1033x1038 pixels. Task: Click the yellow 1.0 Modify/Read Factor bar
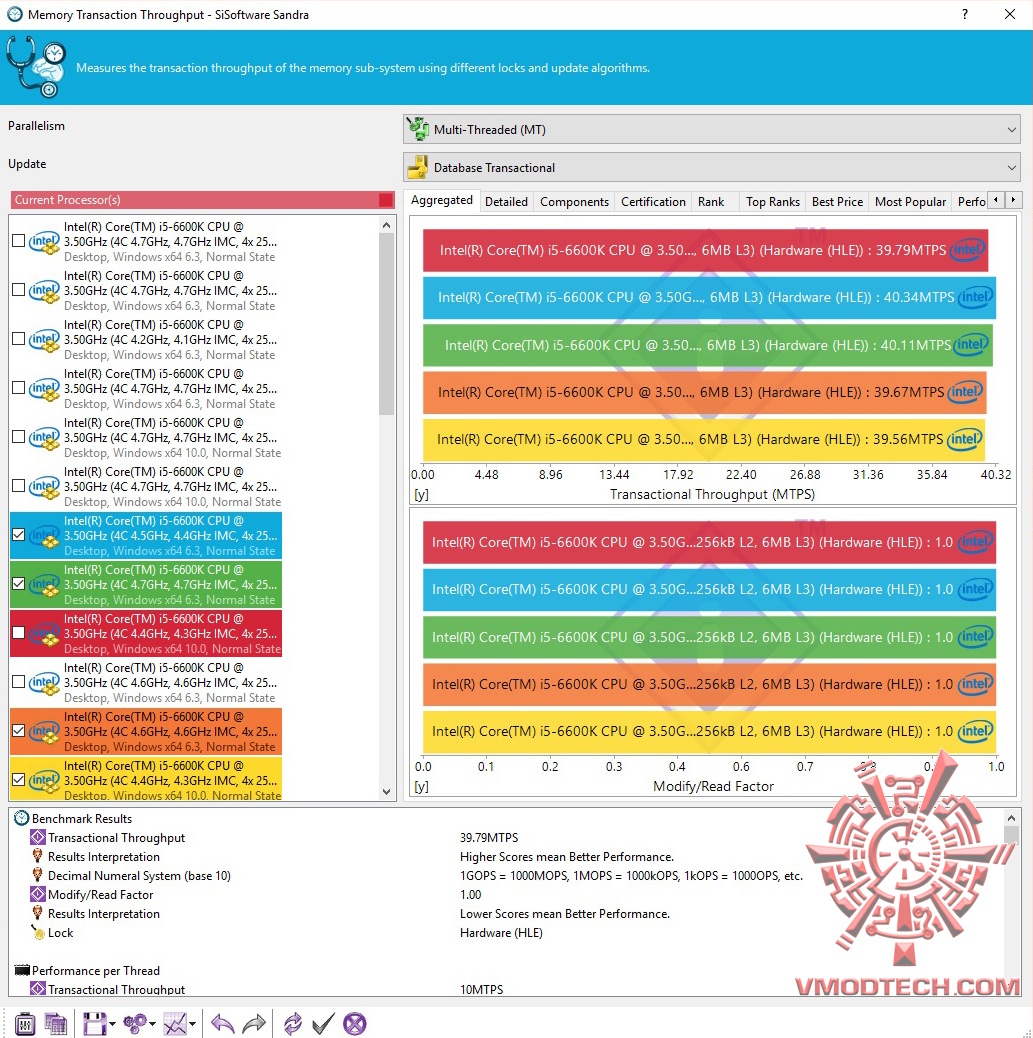pyautogui.click(x=709, y=731)
